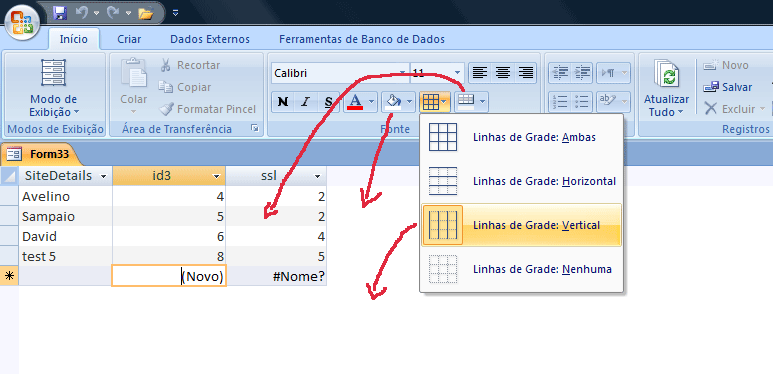Screen dimensions: 773x374
Task: Open file using the folder icon
Action: click(x=146, y=13)
